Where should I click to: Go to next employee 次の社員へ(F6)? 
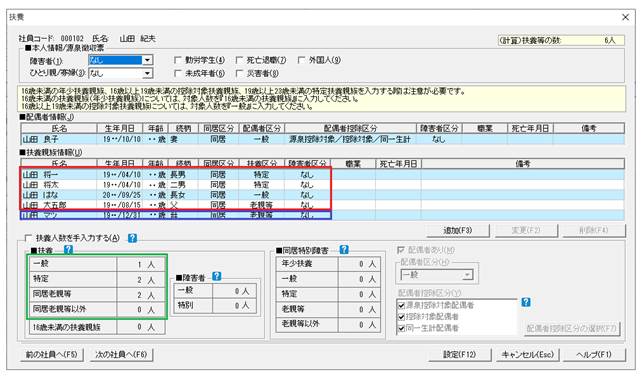[121, 355]
